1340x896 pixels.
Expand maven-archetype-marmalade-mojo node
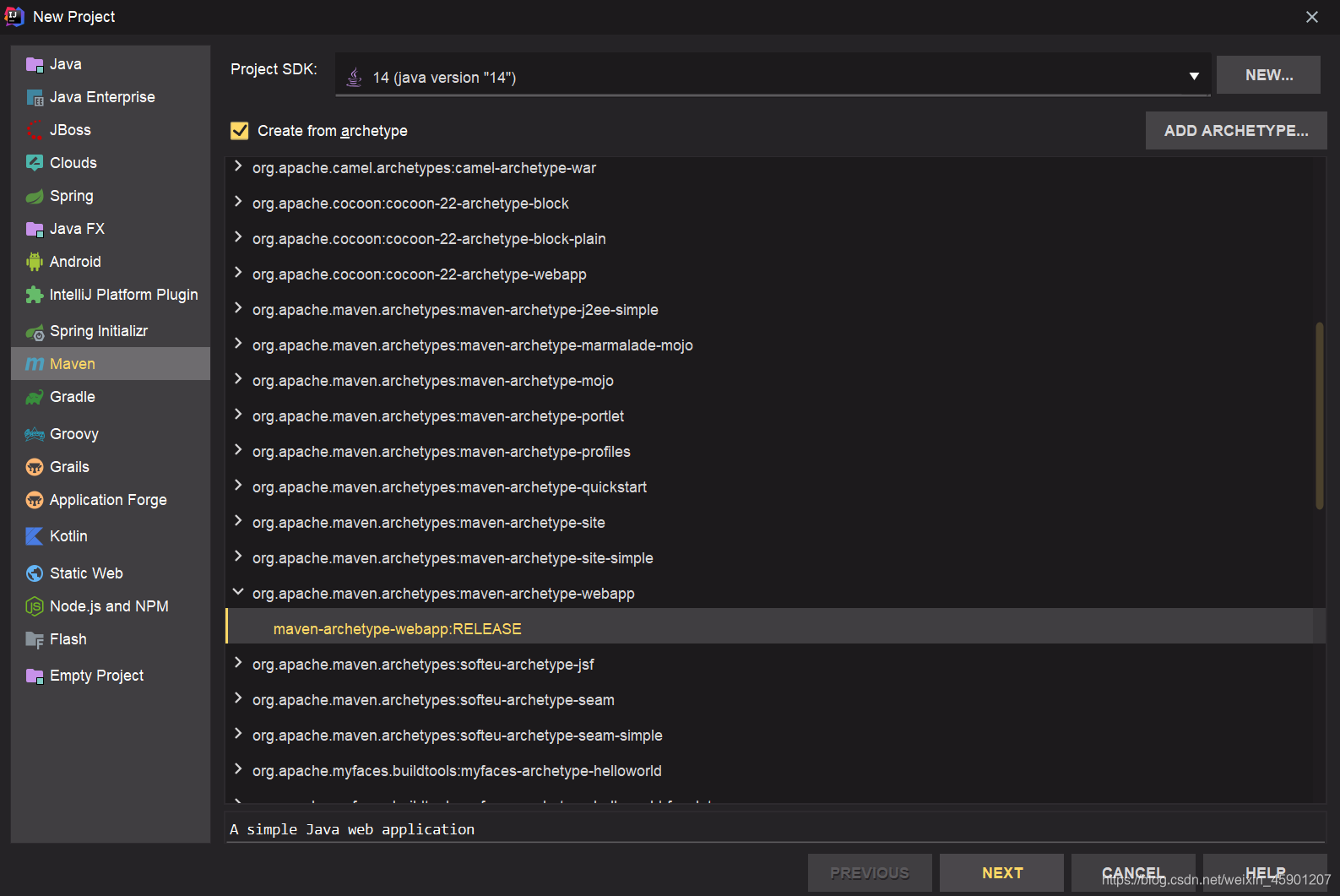[x=238, y=345]
